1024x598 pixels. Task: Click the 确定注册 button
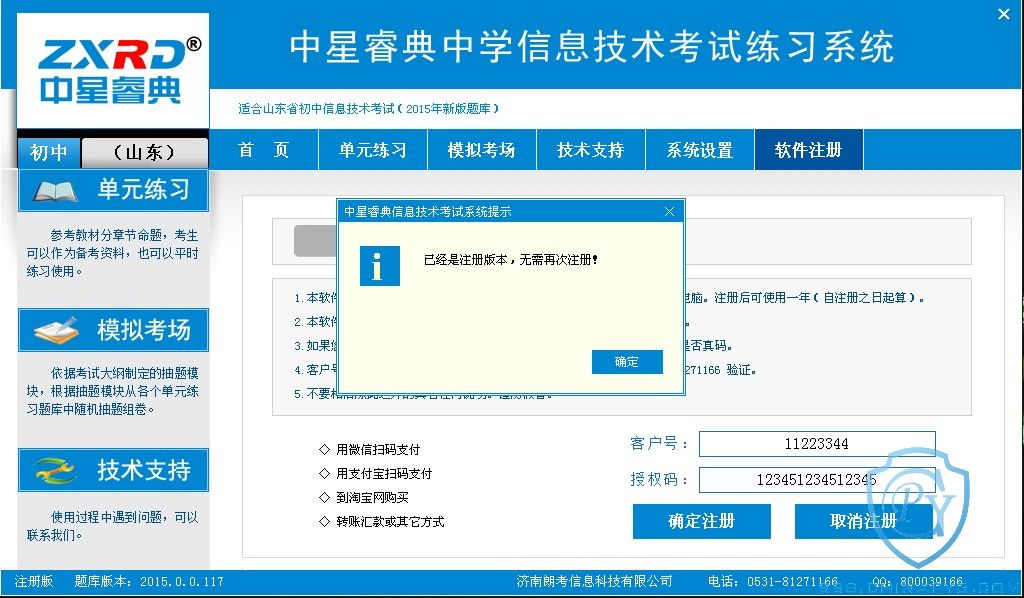click(x=701, y=521)
